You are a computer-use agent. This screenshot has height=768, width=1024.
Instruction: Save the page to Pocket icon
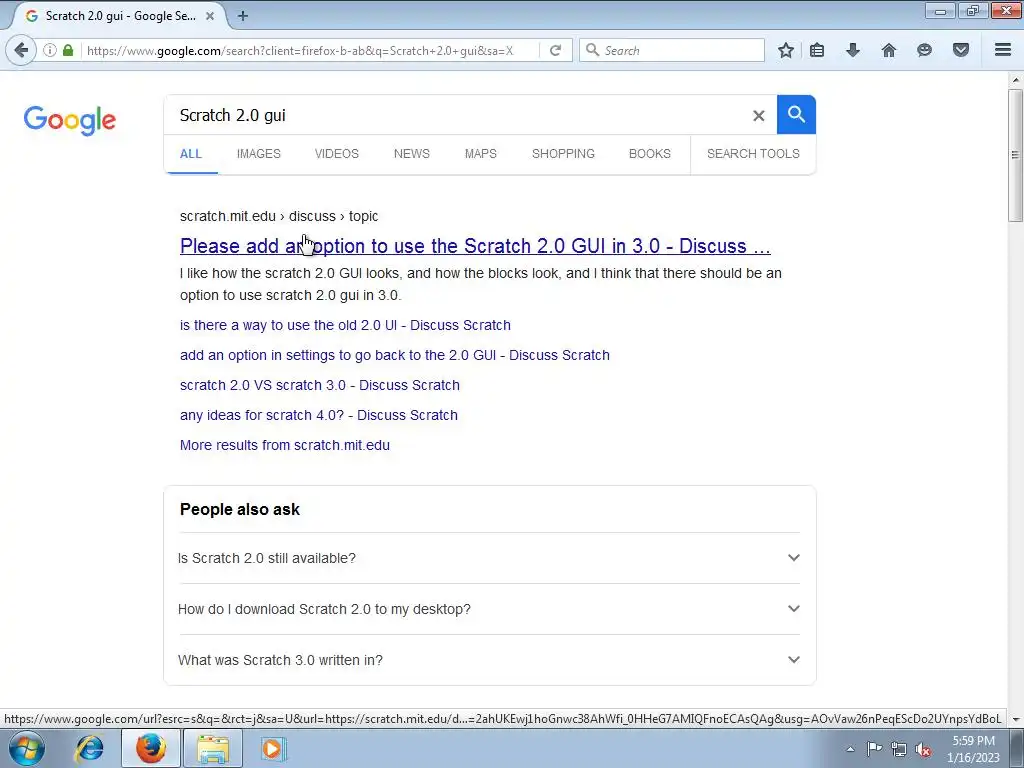(x=961, y=50)
